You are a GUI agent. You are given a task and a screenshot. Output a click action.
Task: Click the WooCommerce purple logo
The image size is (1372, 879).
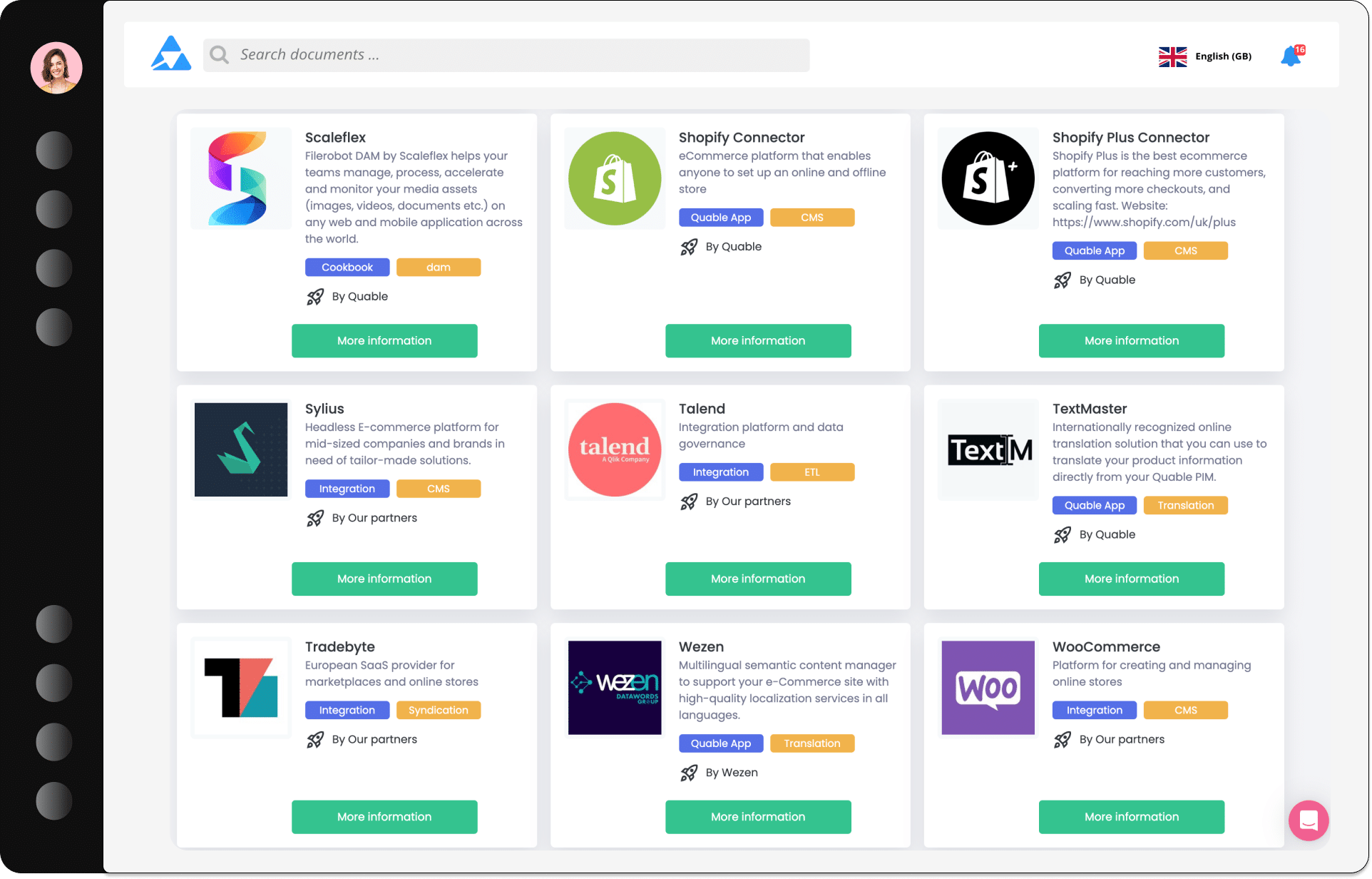[x=988, y=687]
